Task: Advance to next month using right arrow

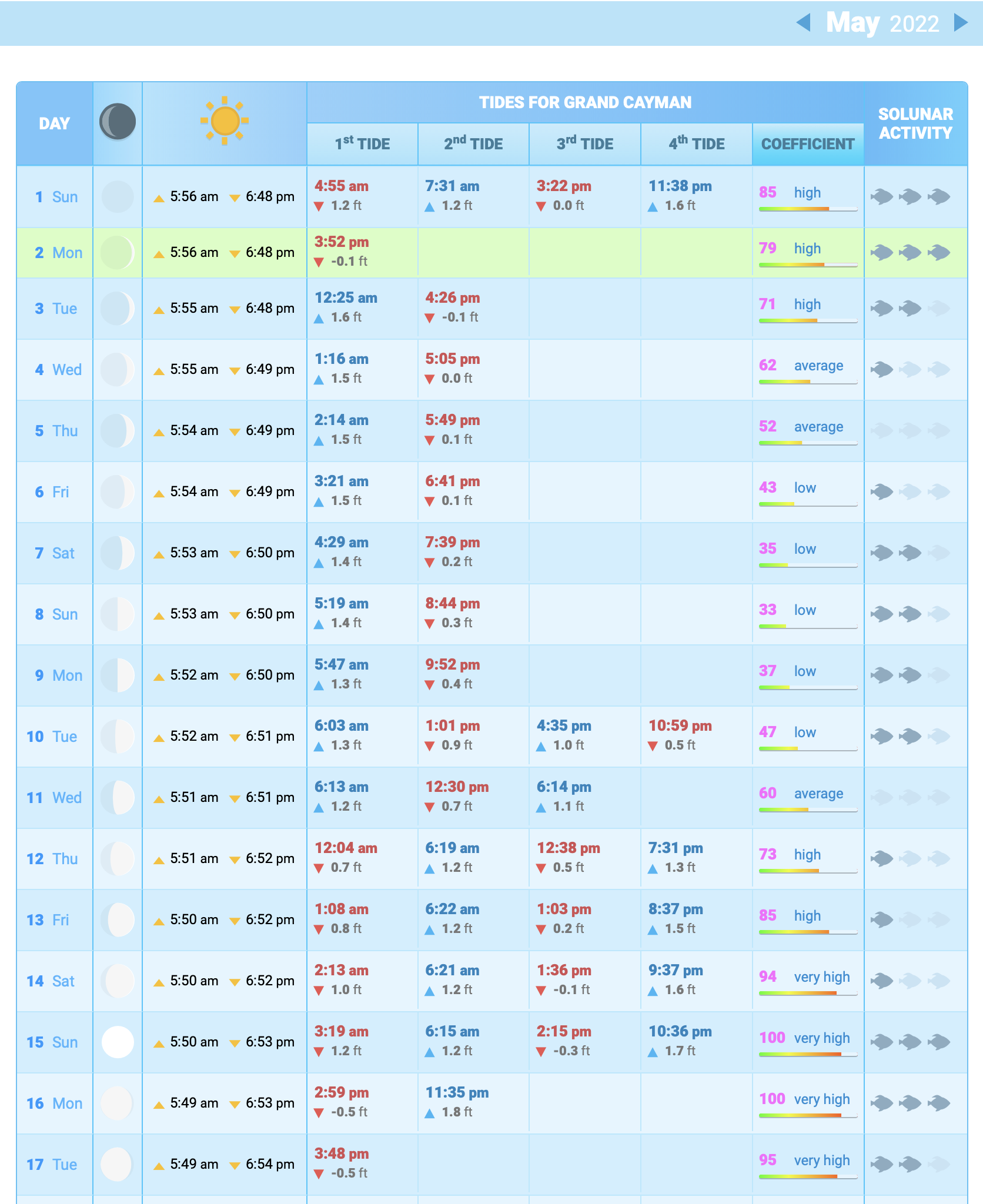Action: (961, 23)
